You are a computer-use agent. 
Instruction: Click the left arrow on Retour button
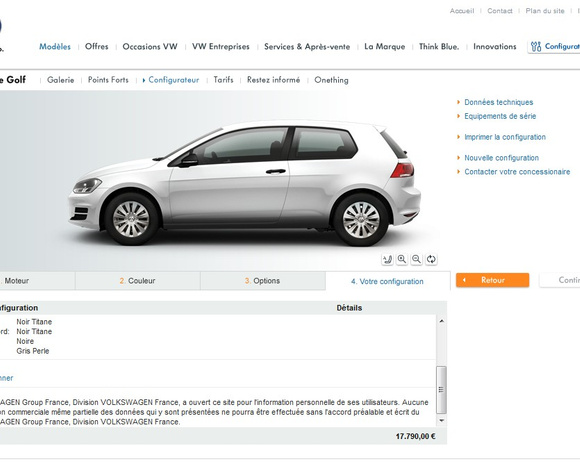click(x=464, y=280)
